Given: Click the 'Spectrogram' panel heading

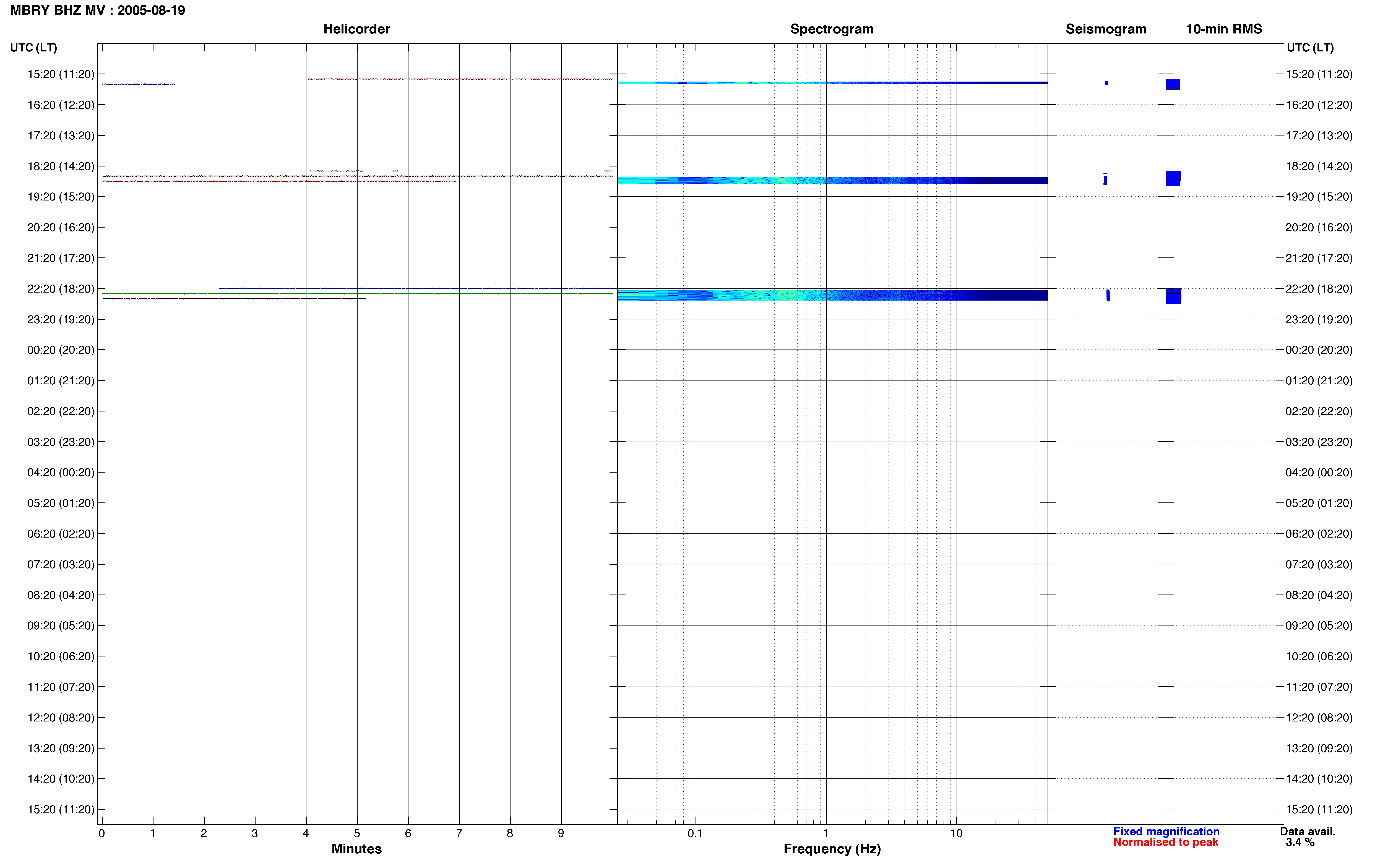Looking at the screenshot, I should pos(832,29).
